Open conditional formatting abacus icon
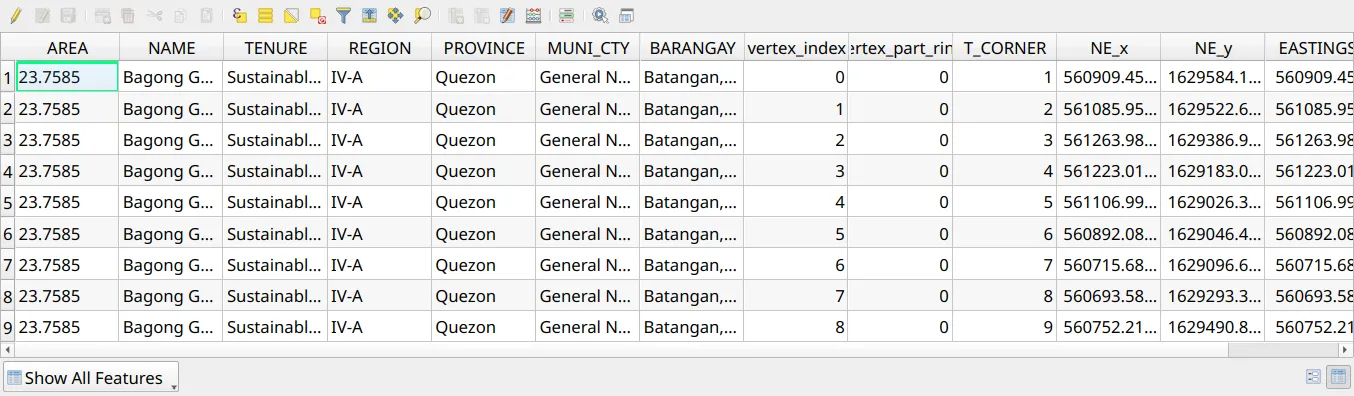Screen dimensions: 1354x396 pyautogui.click(x=533, y=16)
